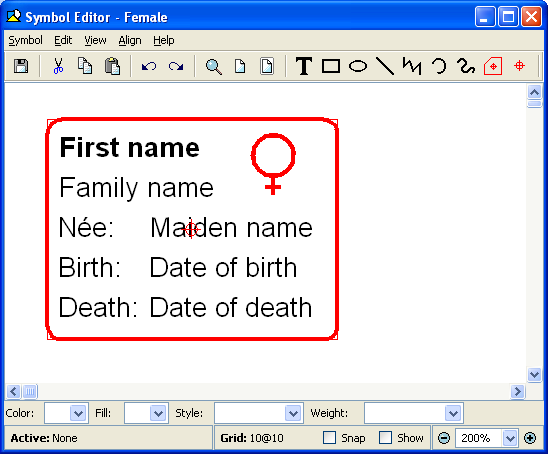548x454 pixels.
Task: Click the vertical scrollbar down arrow
Action: click(x=534, y=375)
